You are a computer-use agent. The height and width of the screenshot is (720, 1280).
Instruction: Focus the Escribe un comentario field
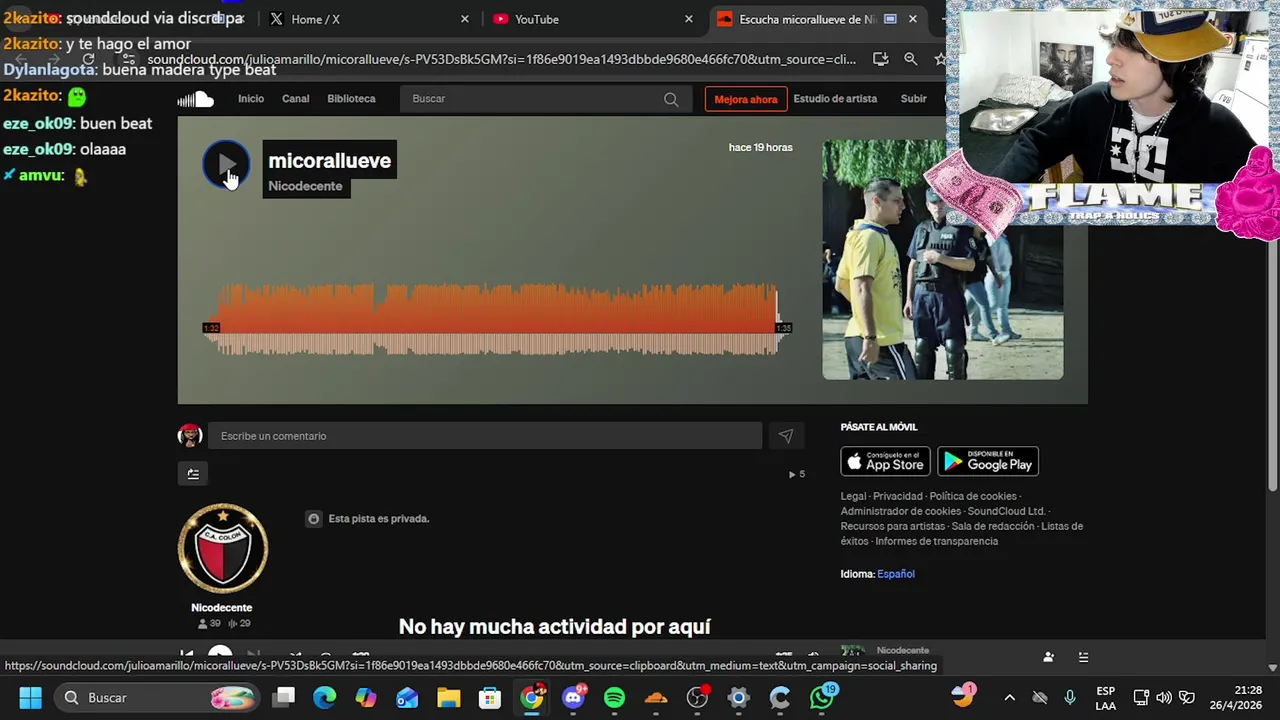tap(485, 436)
